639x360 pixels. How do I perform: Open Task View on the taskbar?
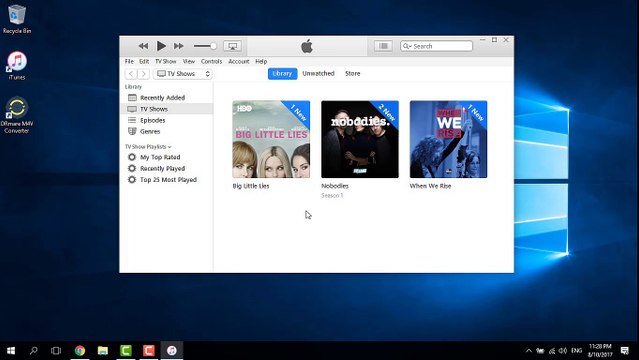coord(56,351)
